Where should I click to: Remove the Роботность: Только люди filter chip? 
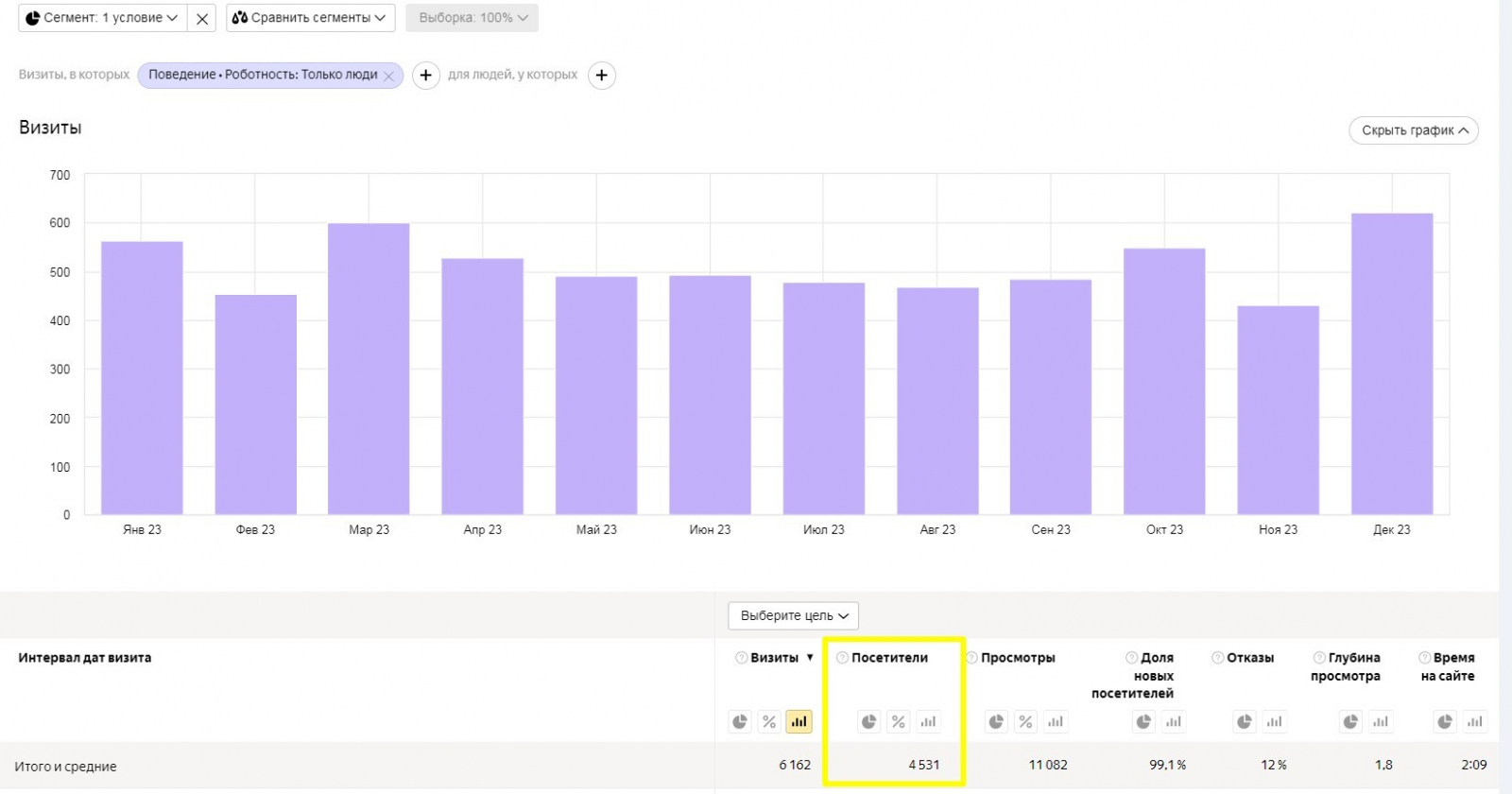(x=388, y=76)
